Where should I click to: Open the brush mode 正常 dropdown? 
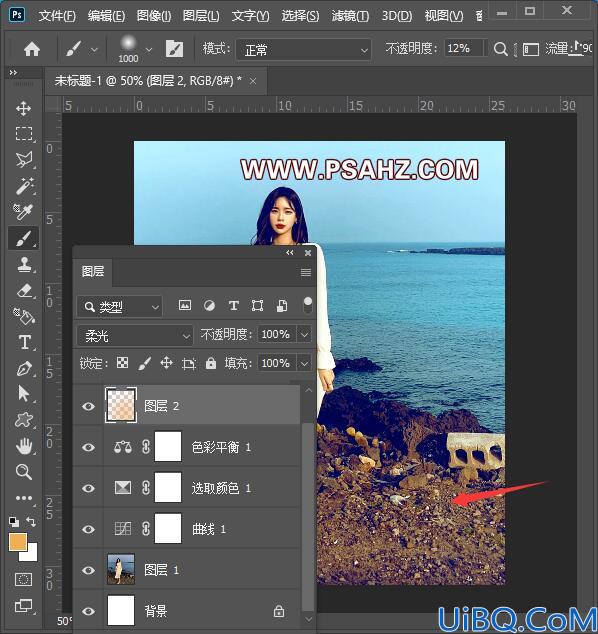303,50
